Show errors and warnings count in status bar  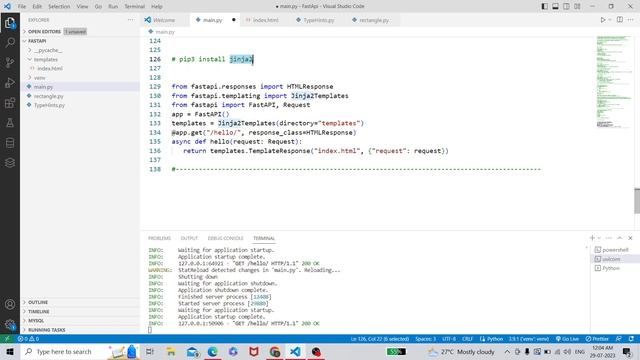tap(28, 339)
